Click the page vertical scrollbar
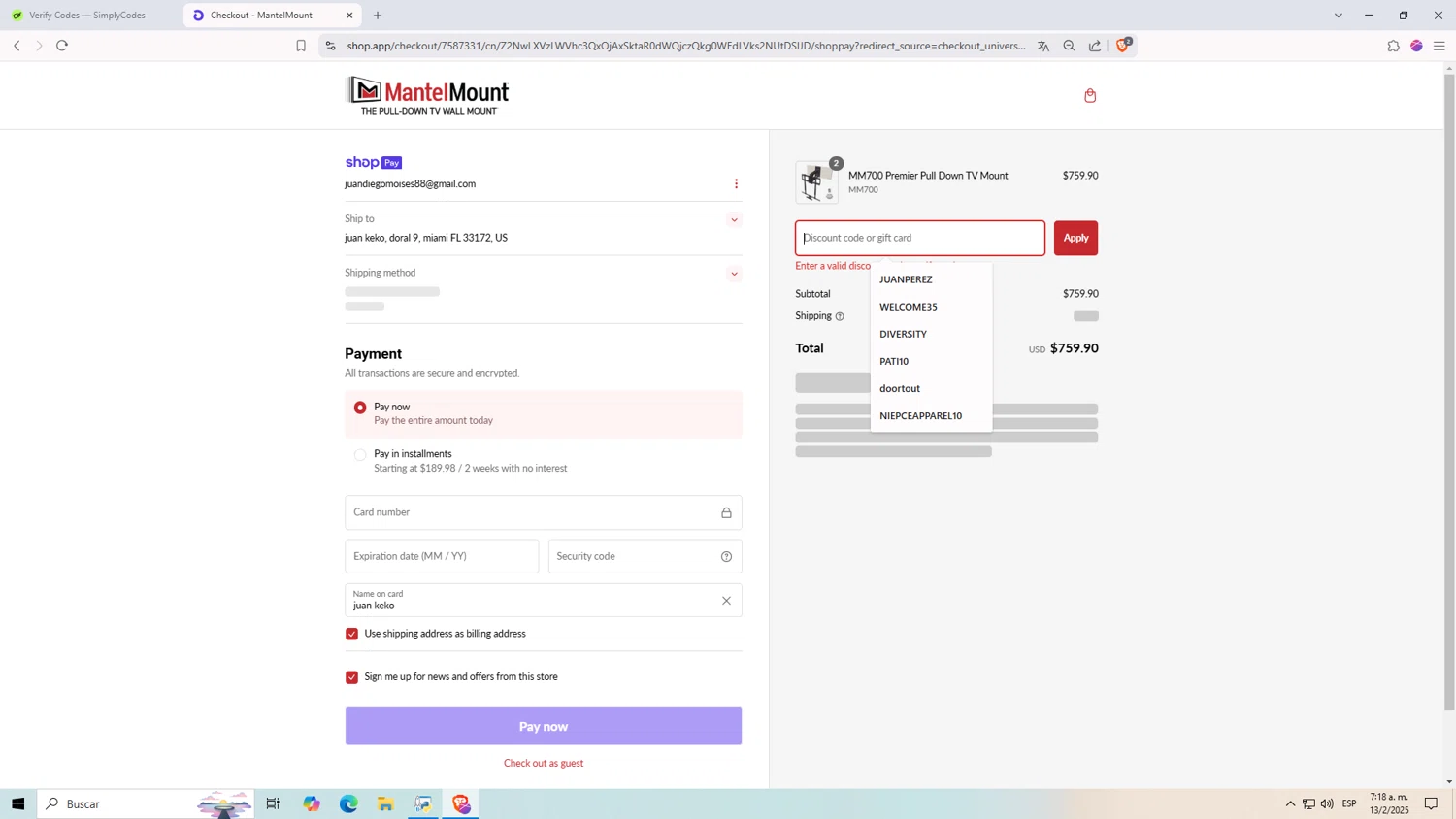The height and width of the screenshot is (819, 1456). 1449,393
